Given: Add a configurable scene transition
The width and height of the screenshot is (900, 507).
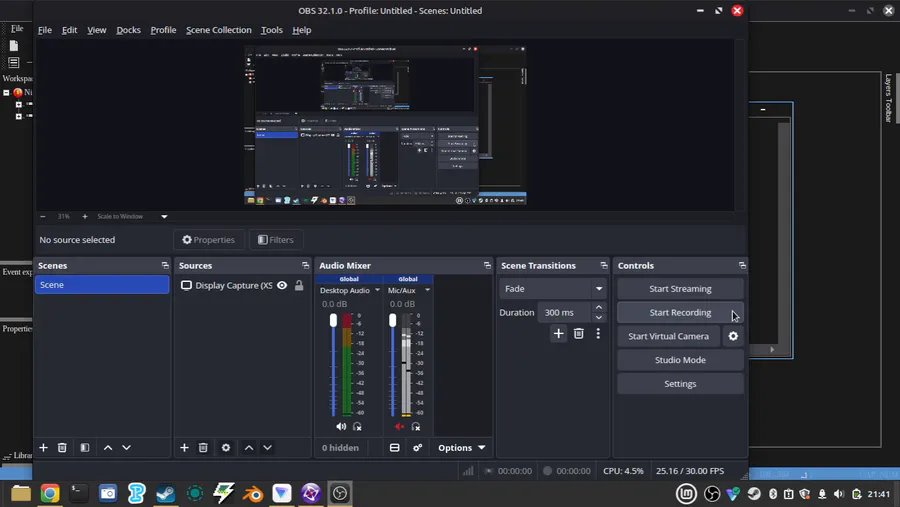Looking at the screenshot, I should 558,334.
